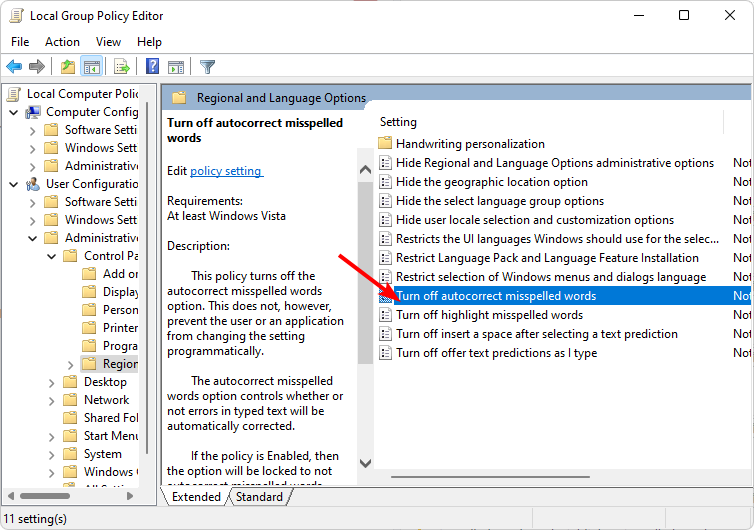Click the System folder icon in tree
Viewport: 754px width, 530px height.
coord(70,454)
